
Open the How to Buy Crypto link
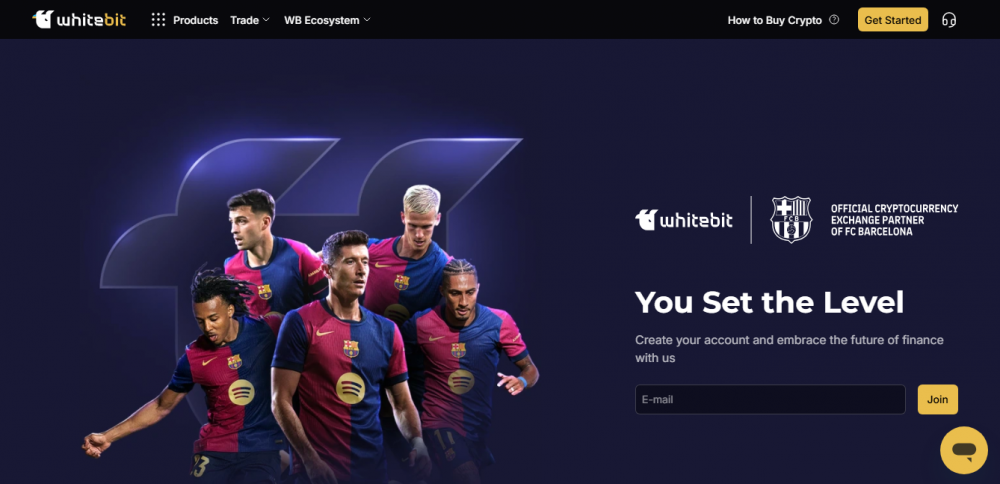775,20
